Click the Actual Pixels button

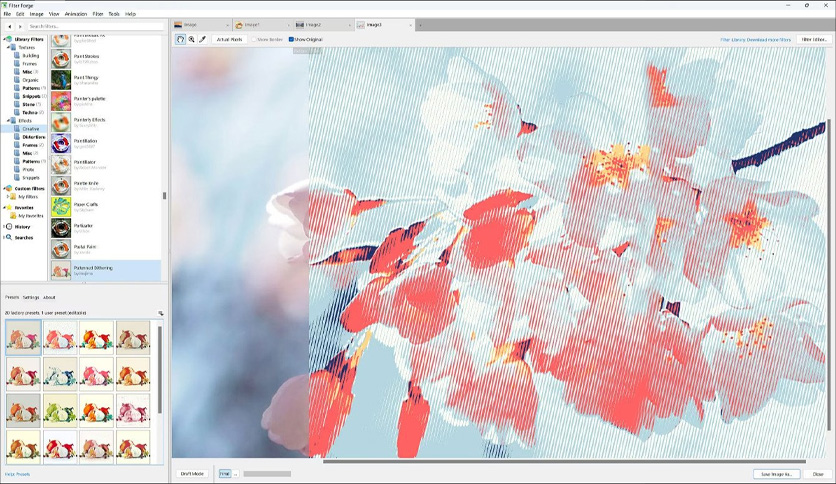click(x=229, y=39)
